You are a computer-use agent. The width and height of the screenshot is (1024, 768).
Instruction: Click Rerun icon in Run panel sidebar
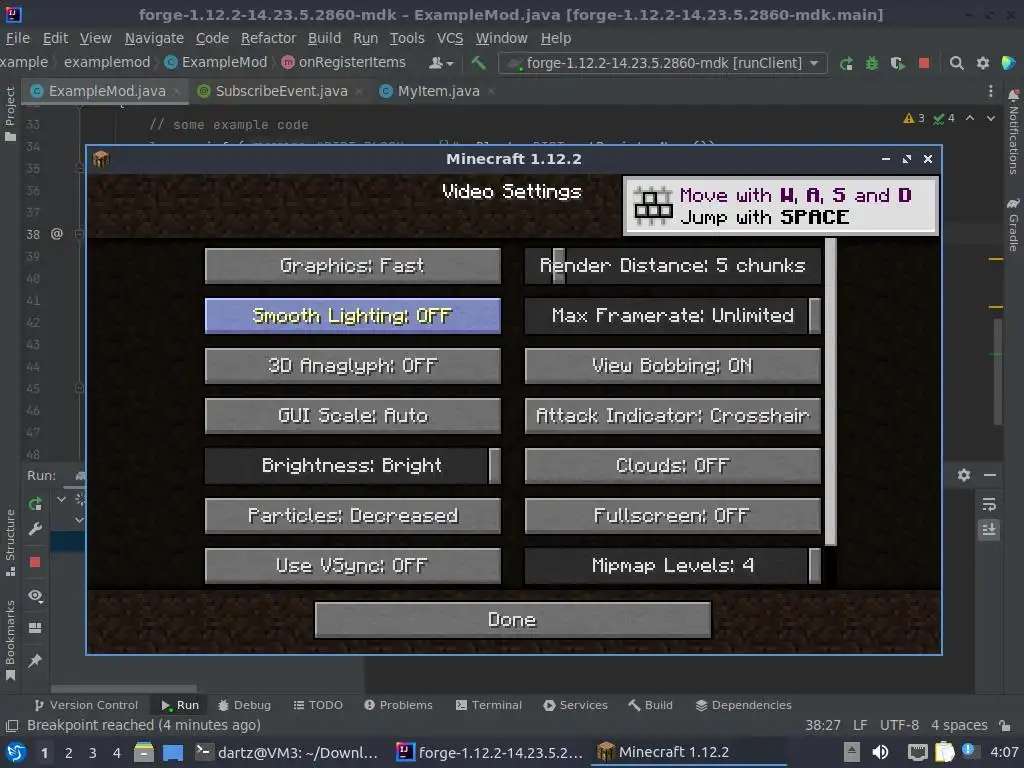click(35, 504)
